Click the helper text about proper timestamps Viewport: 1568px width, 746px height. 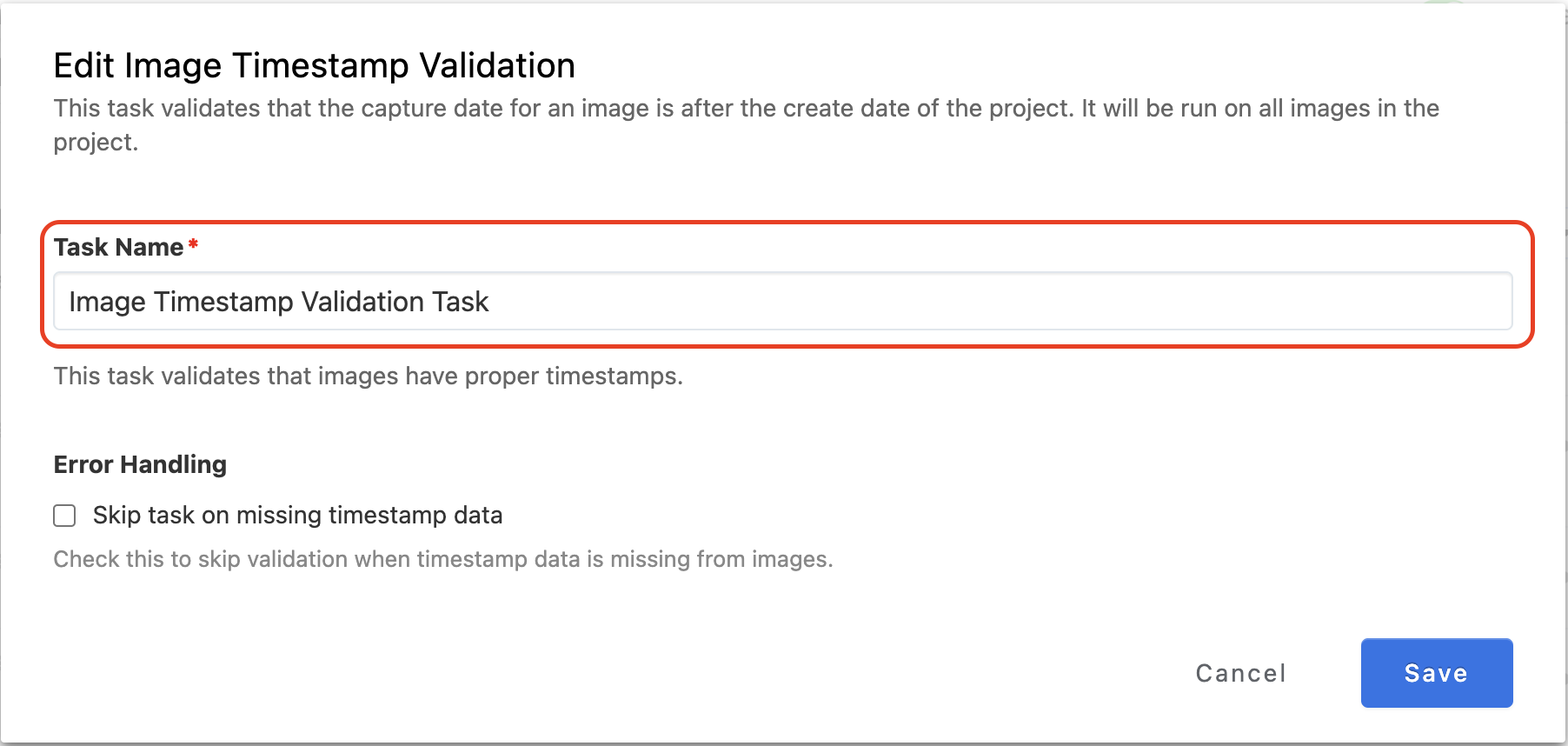click(368, 376)
